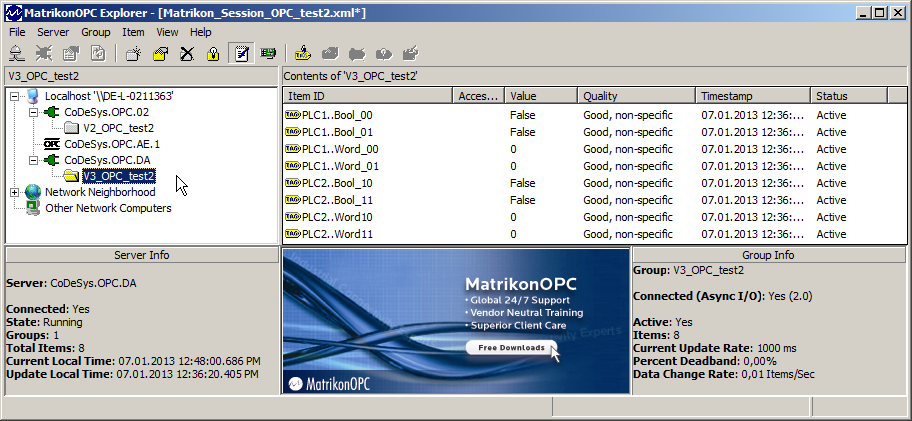The width and height of the screenshot is (912, 421).
Task: Open the Help menu
Action: coord(201,32)
